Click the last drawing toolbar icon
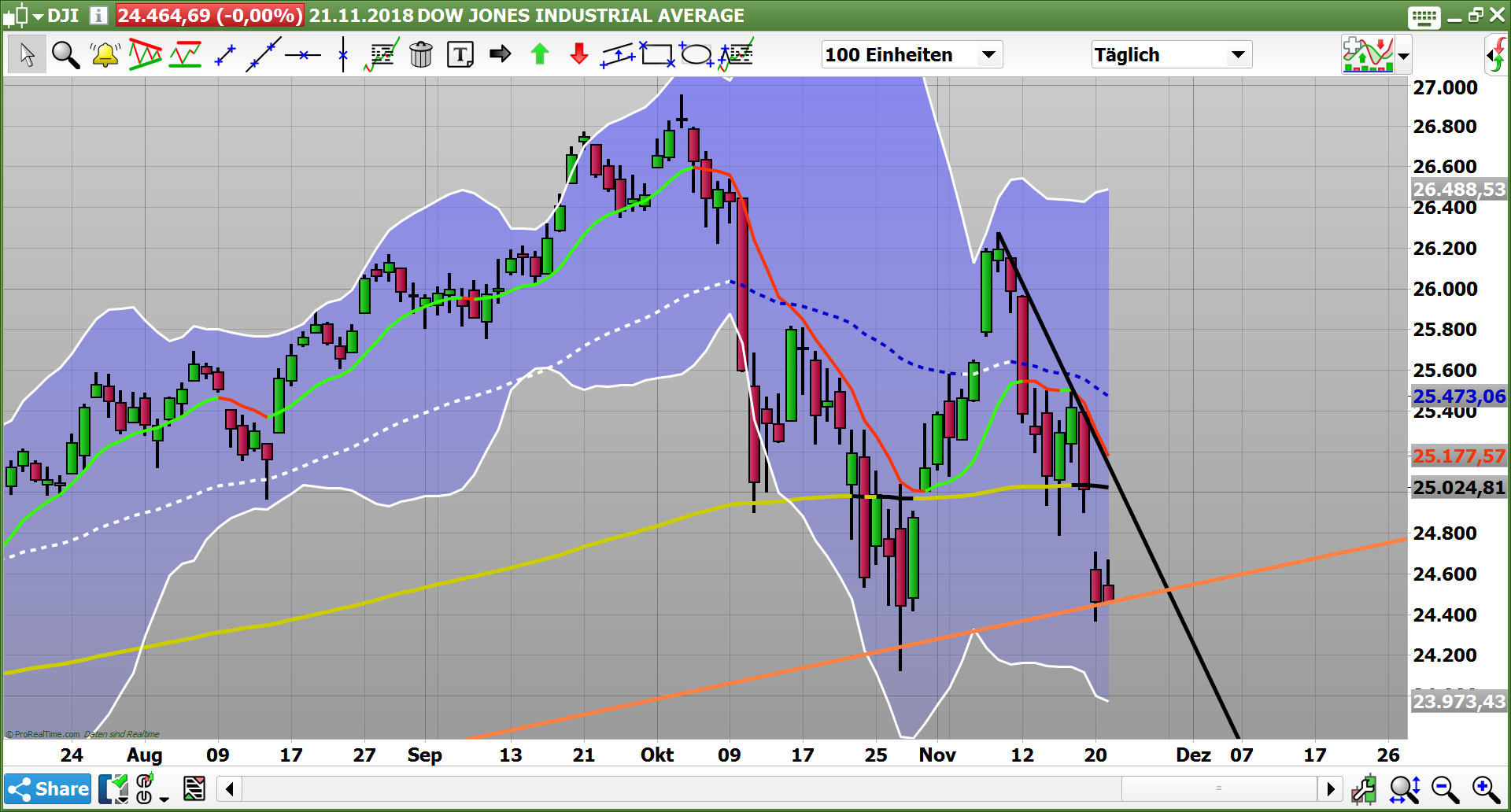This screenshot has width=1511, height=812. click(x=736, y=55)
